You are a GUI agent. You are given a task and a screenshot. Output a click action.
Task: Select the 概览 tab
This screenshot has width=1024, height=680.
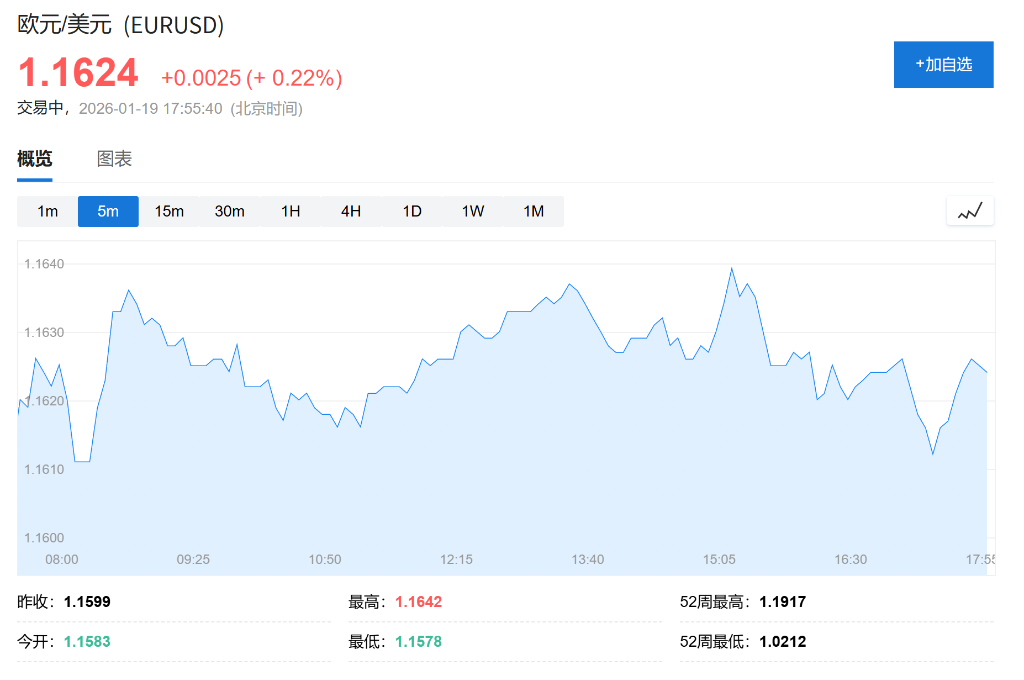tap(34, 158)
